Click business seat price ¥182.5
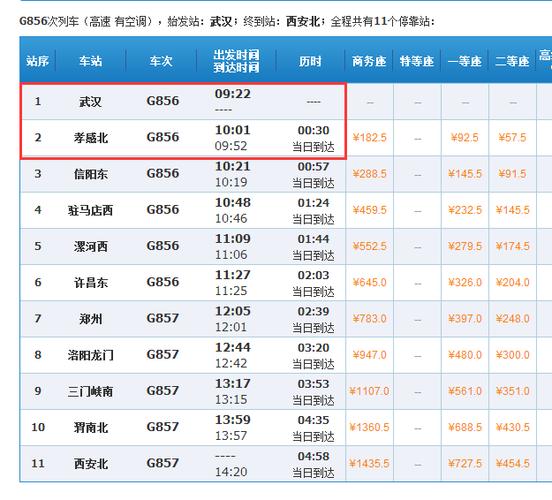The height and width of the screenshot is (500, 552). [x=369, y=137]
